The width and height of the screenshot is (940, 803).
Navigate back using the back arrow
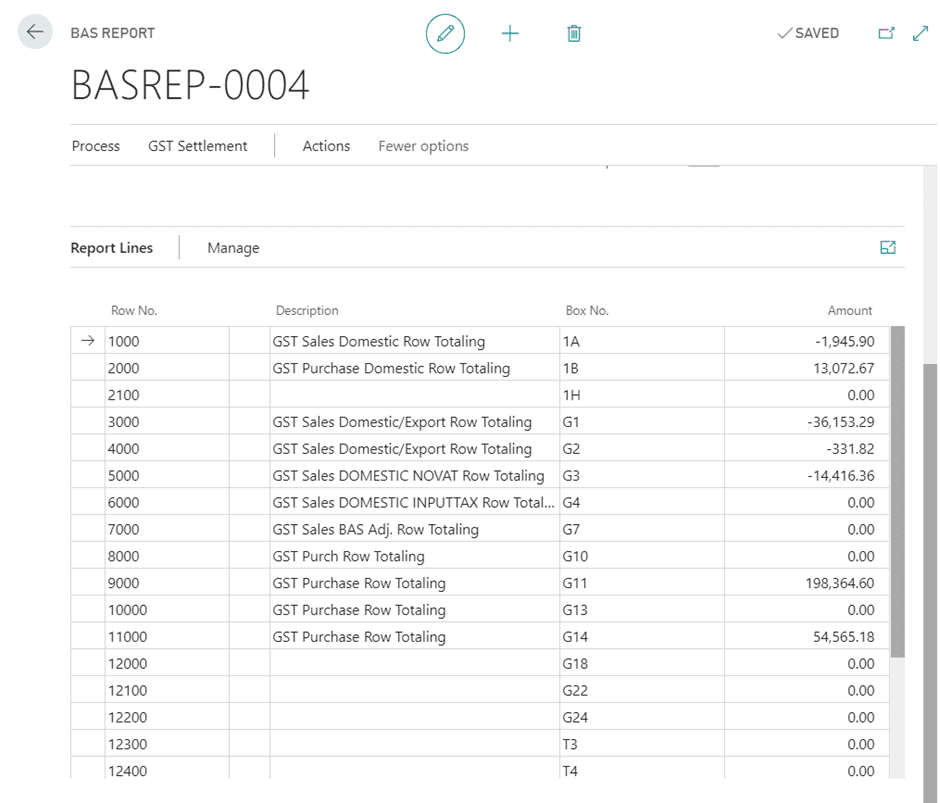(34, 31)
